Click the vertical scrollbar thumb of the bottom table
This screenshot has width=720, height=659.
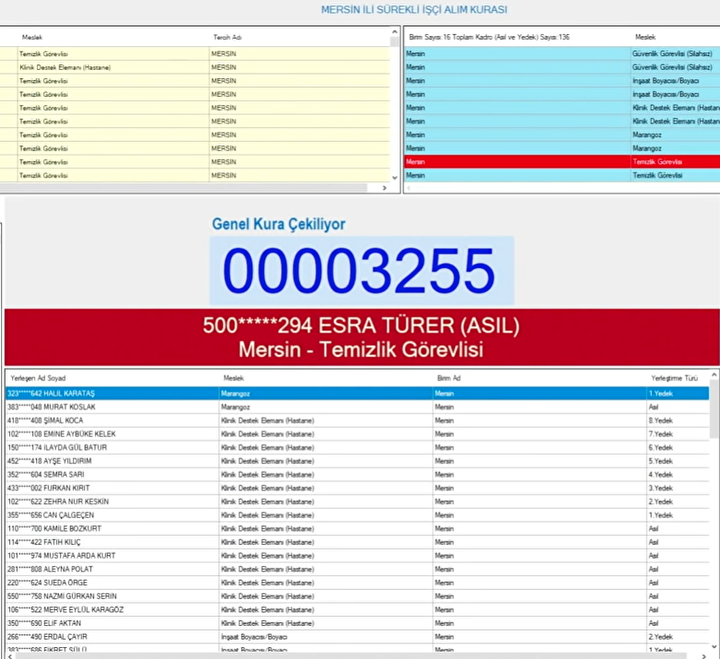[x=714, y=409]
